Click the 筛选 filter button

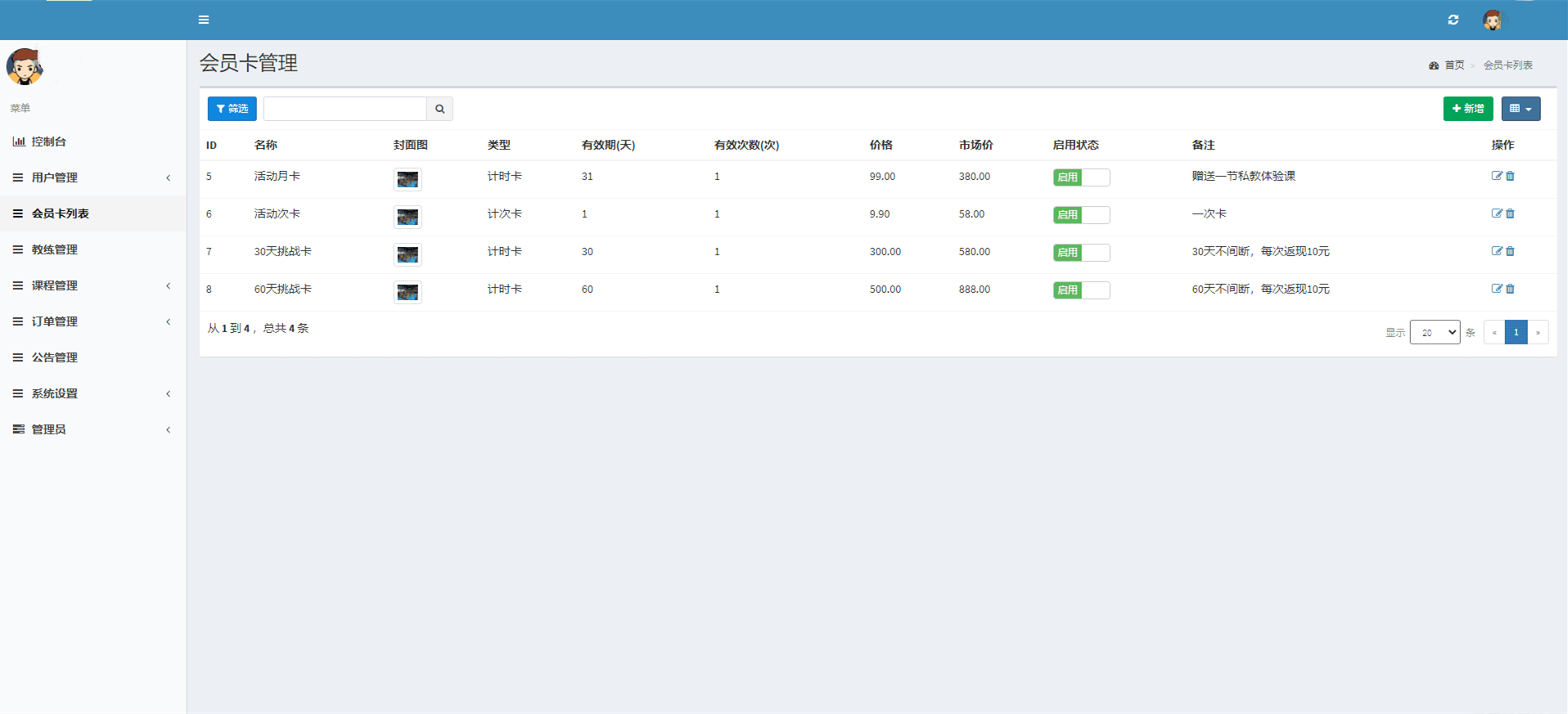[232, 109]
